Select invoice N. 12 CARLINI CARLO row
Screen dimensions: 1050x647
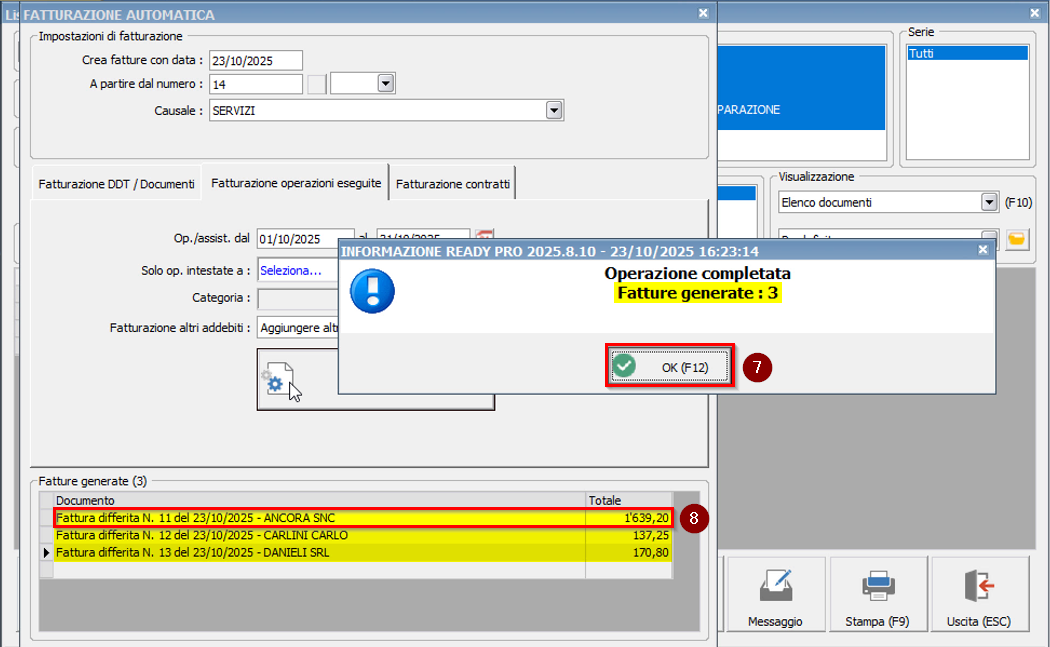pos(320,535)
